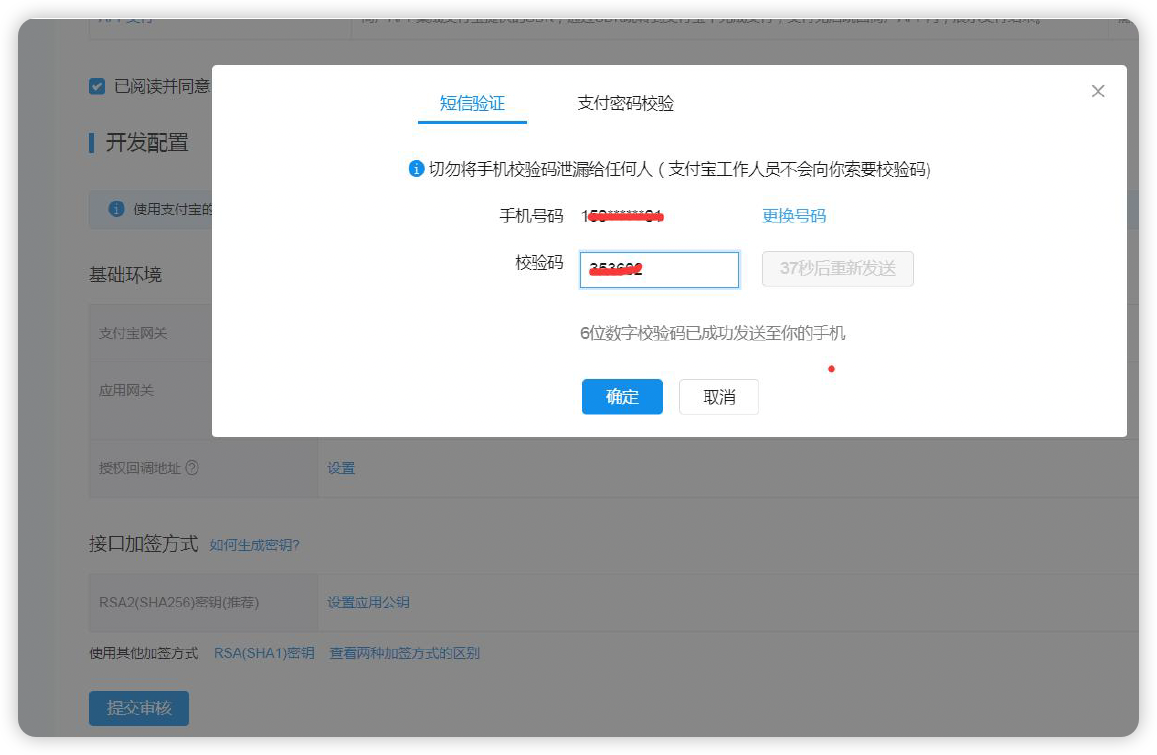Image resolution: width=1157 pixels, height=755 pixels.
Task: View 查看两种加签方式的区别 comparison
Action: [404, 653]
